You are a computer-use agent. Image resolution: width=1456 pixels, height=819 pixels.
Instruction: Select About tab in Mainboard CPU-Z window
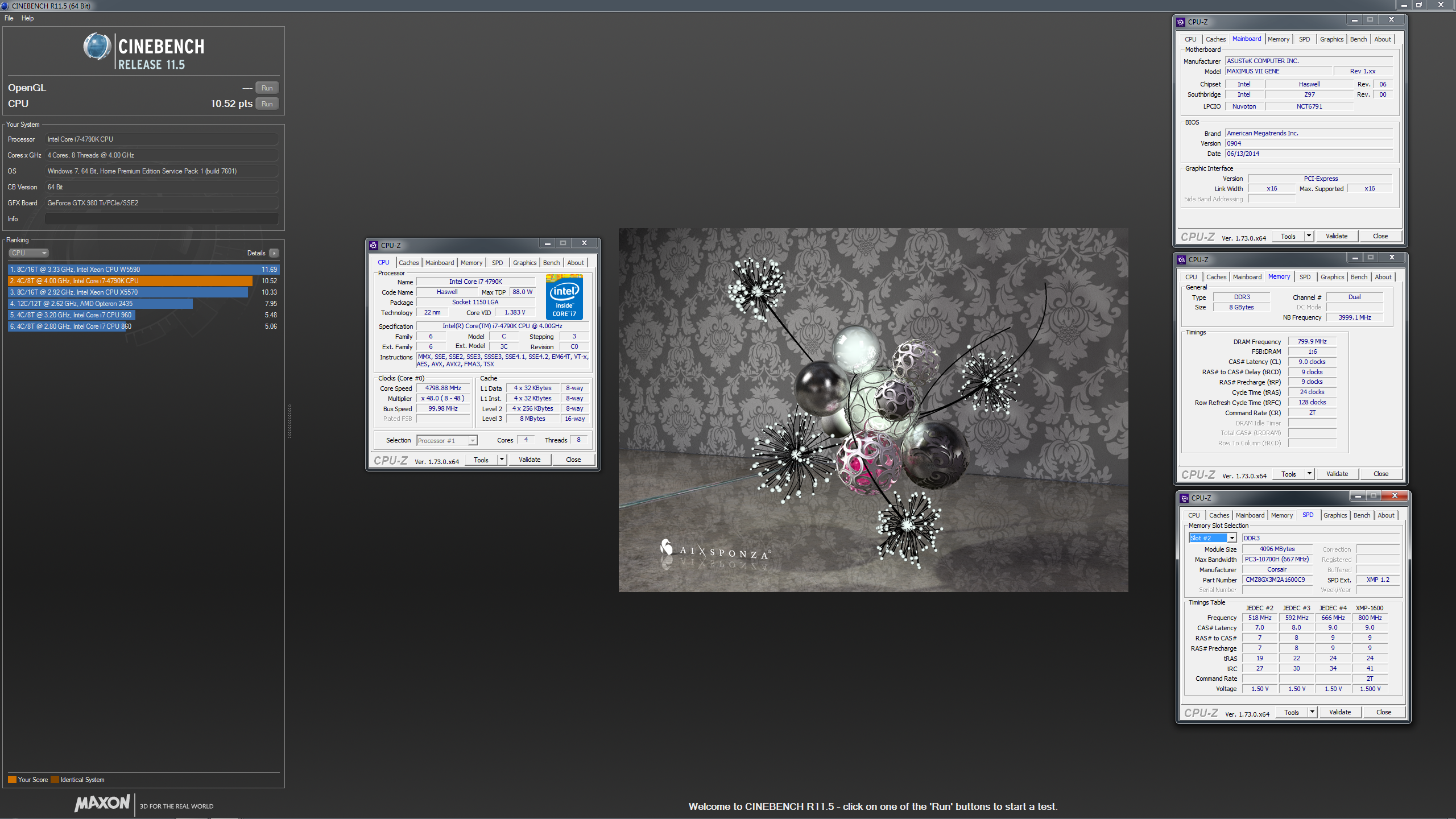click(1383, 39)
